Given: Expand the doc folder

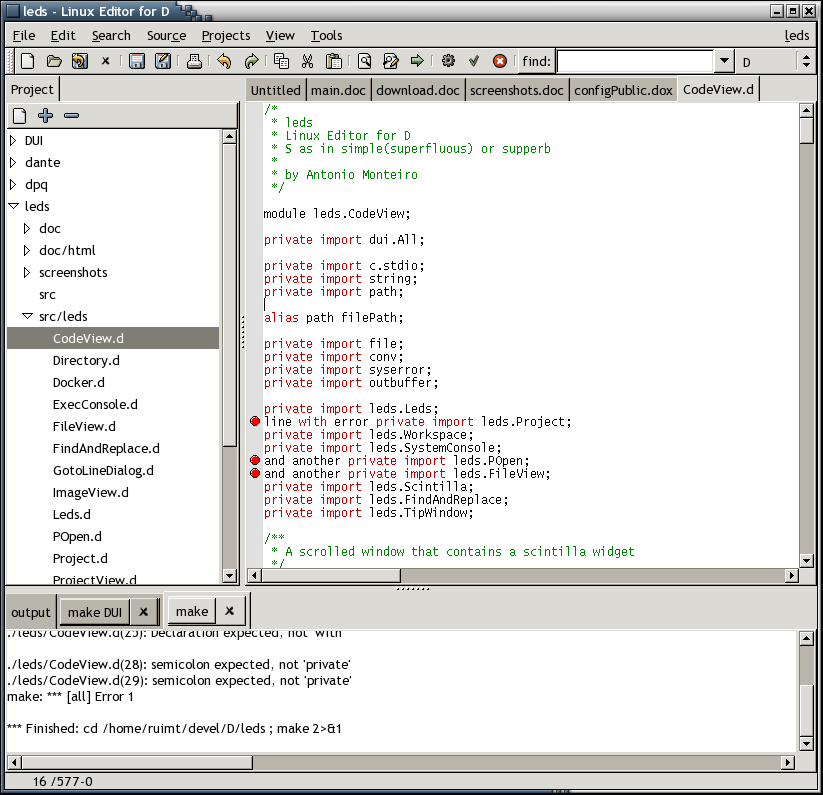Looking at the screenshot, I should coord(27,229).
